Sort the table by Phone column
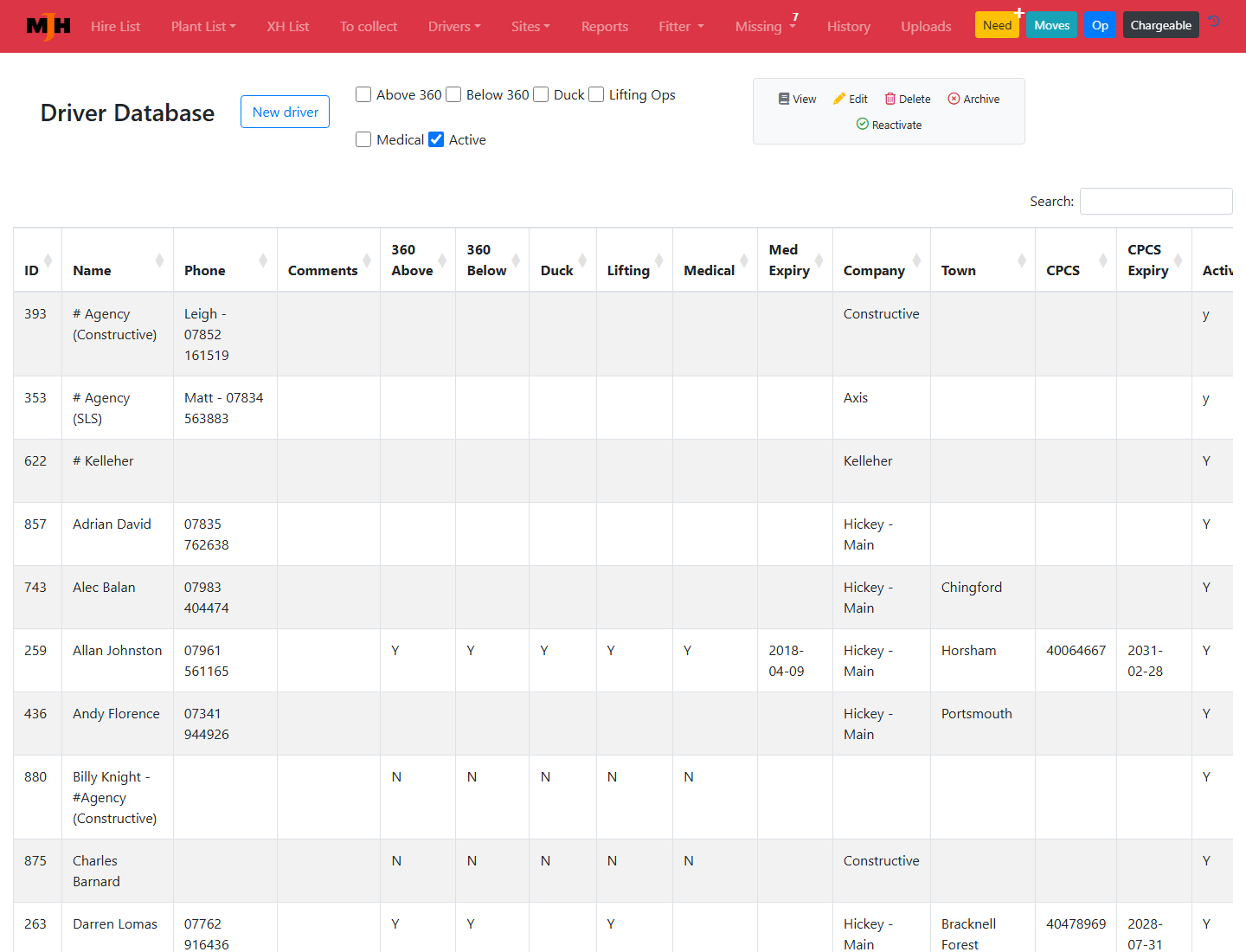 coord(225,261)
